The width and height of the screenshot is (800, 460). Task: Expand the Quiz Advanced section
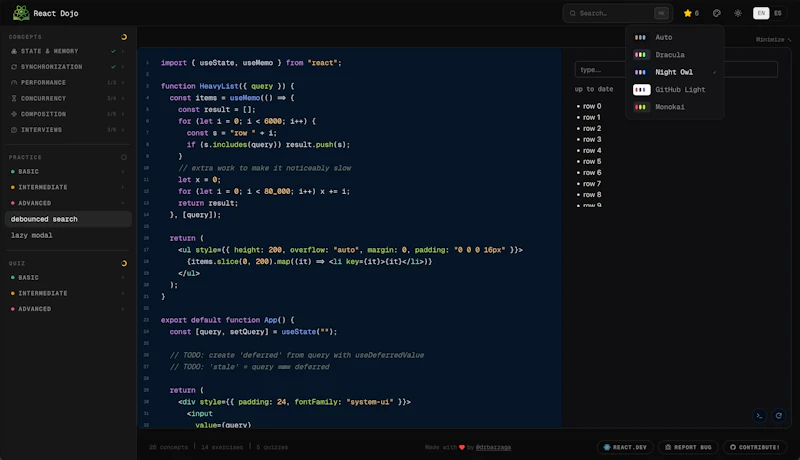point(67,309)
